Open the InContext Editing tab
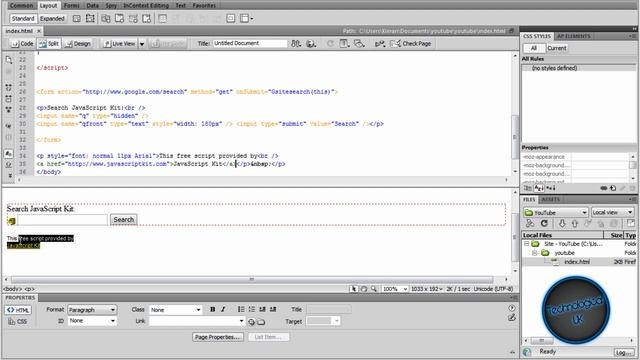This screenshot has height=360, width=640. (x=146, y=5)
